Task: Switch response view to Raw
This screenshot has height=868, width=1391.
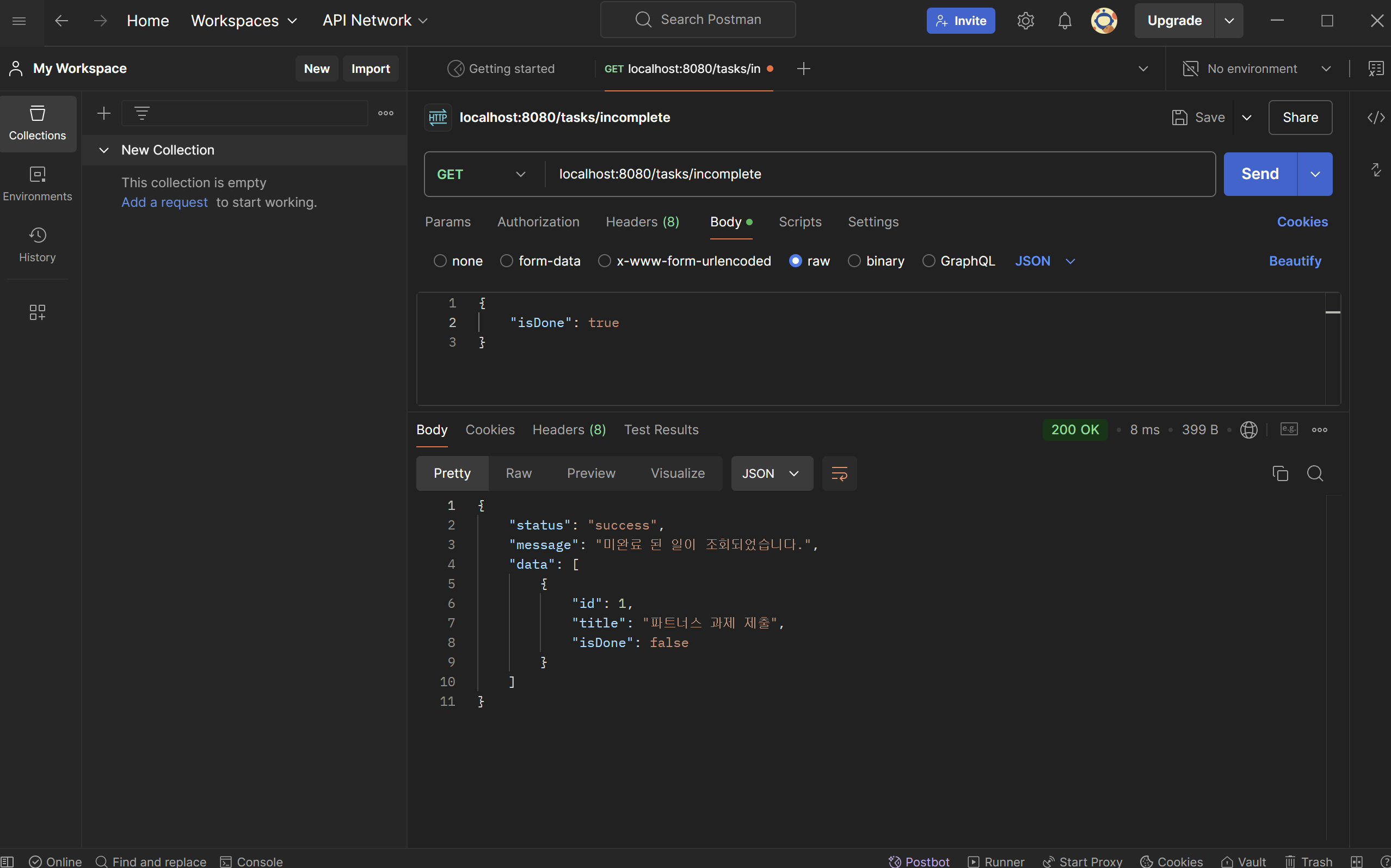Action: pos(519,473)
